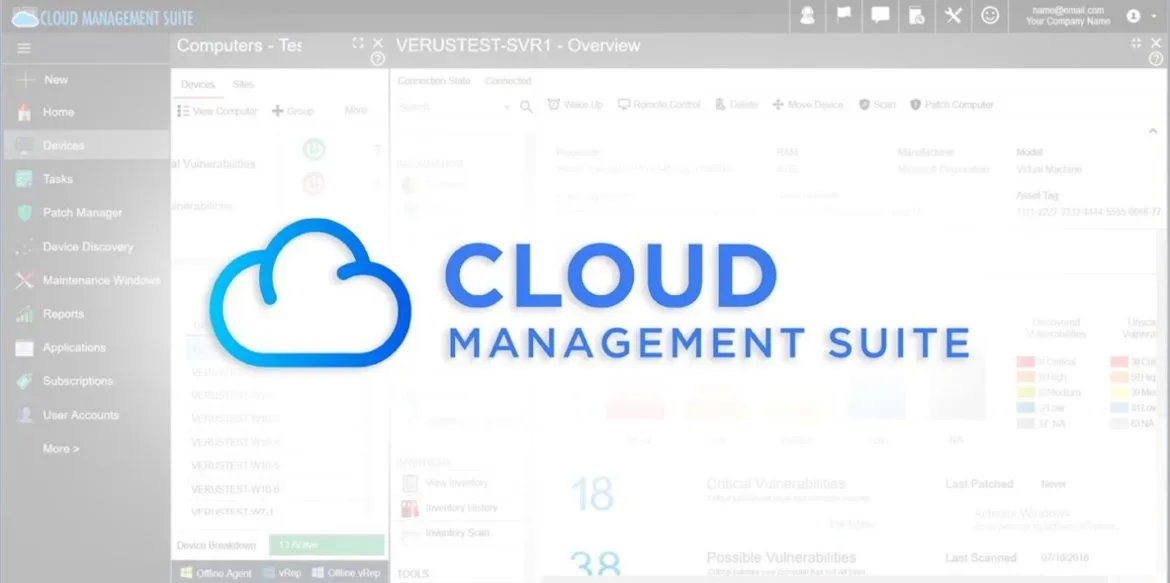Click the Delete button in Overview toolbar

pyautogui.click(x=736, y=105)
